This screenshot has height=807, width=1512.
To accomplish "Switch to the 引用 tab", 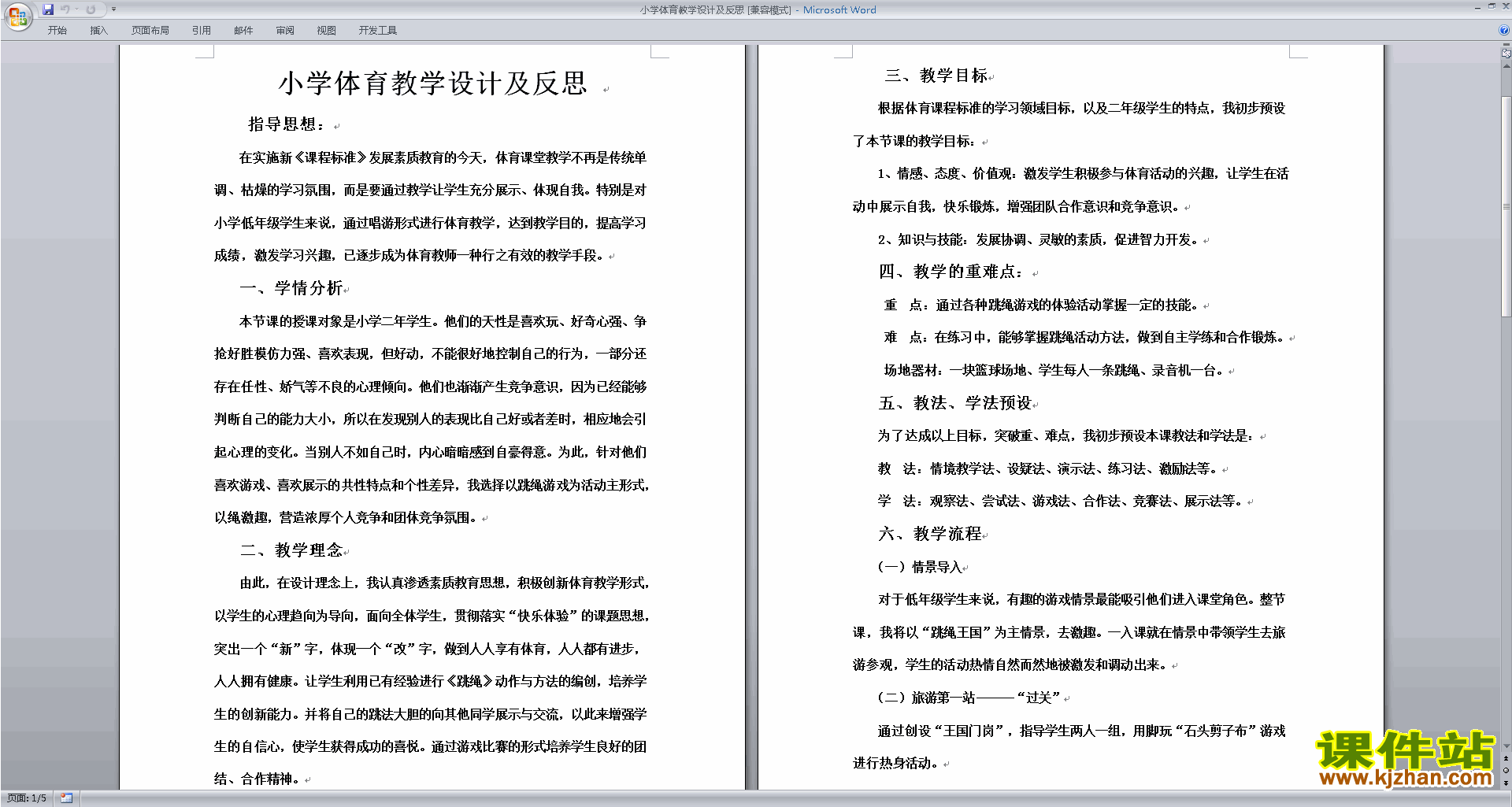I will (x=202, y=30).
